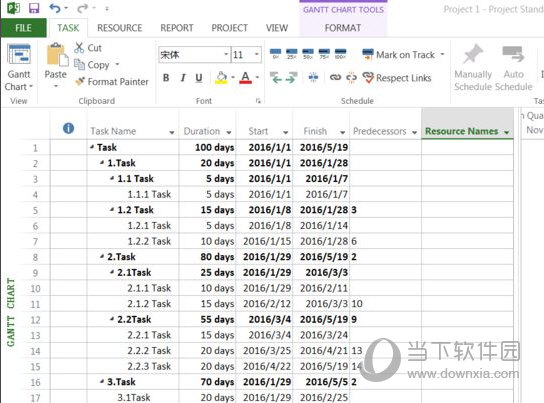Image resolution: width=544 pixels, height=403 pixels.
Task: Collapse the 2.1Task summary row
Action: point(112,272)
